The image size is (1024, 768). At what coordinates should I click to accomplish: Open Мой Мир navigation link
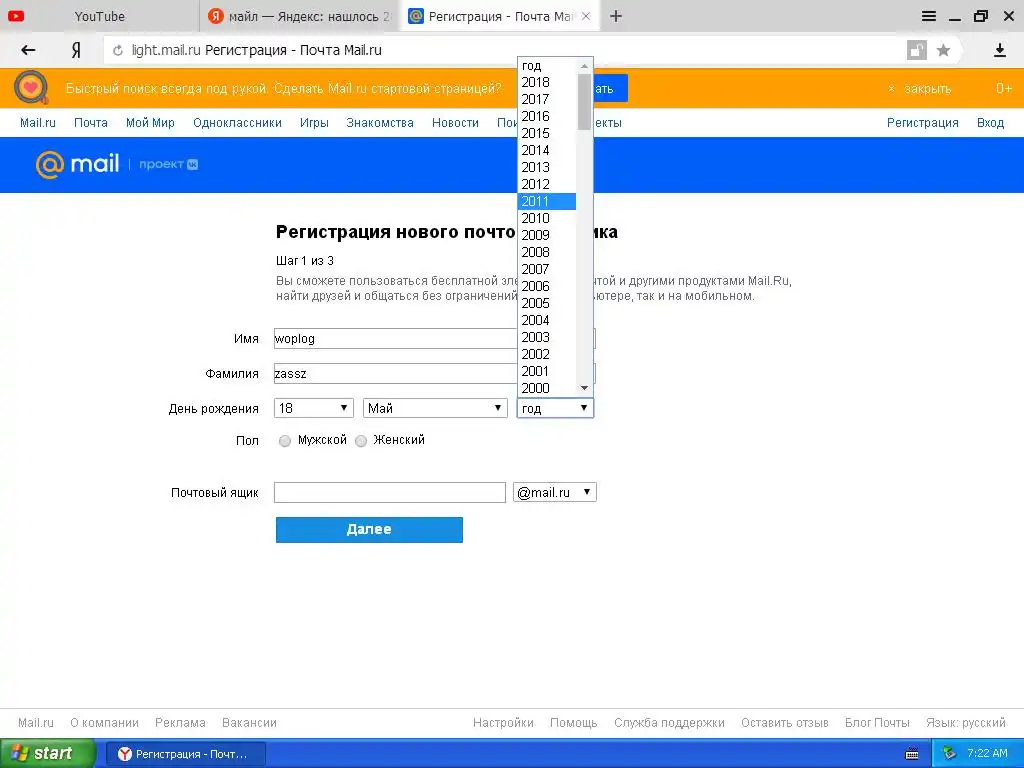click(x=150, y=123)
